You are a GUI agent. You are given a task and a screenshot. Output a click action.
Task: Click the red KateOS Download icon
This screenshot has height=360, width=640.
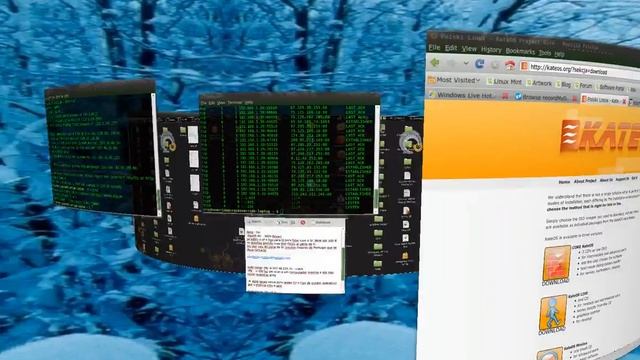(556, 264)
